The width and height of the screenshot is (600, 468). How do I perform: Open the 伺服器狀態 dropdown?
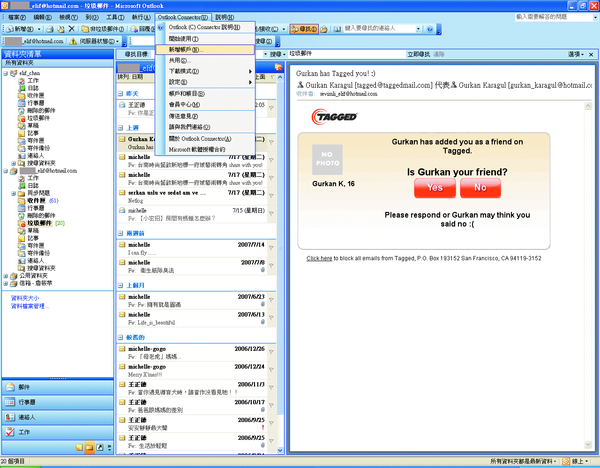[x=117, y=41]
